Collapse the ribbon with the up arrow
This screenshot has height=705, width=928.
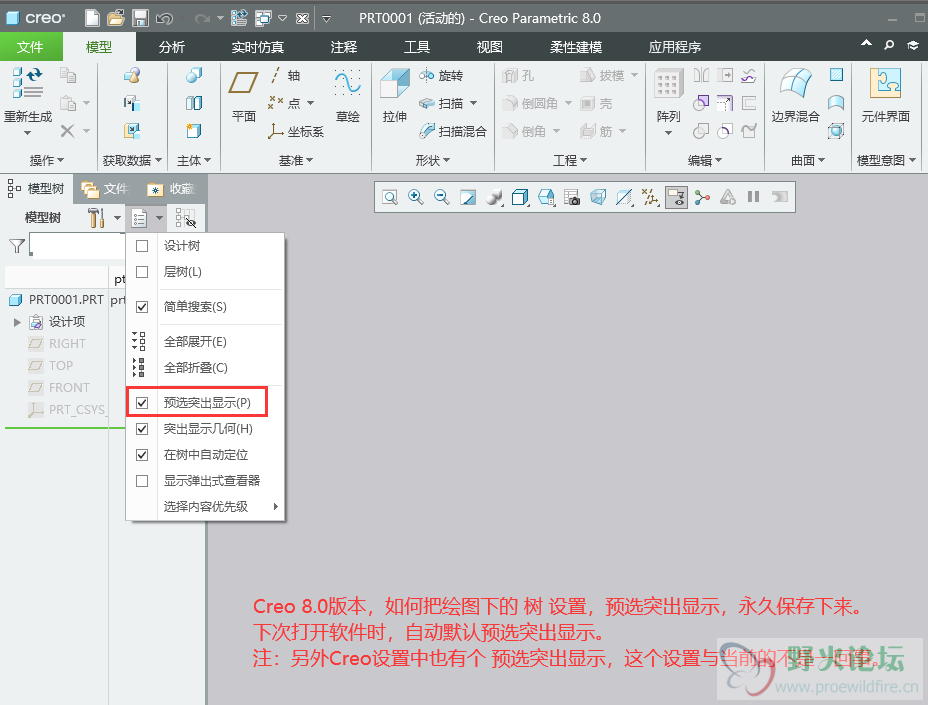[x=866, y=43]
